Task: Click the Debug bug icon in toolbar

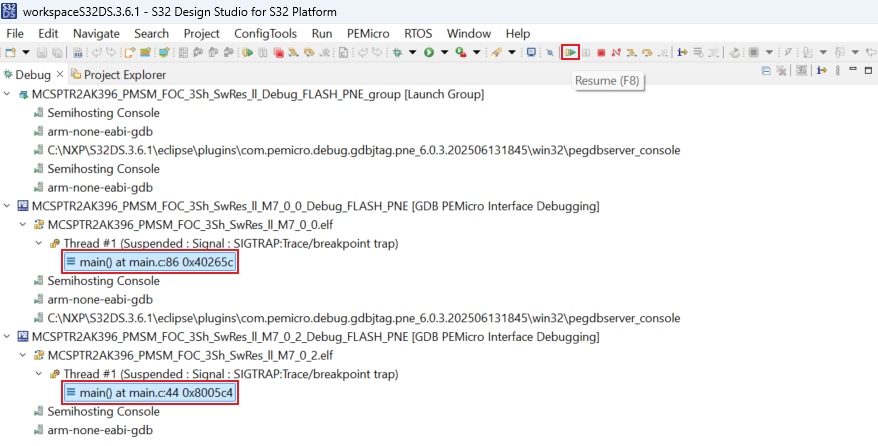Action: pyautogui.click(x=398, y=52)
